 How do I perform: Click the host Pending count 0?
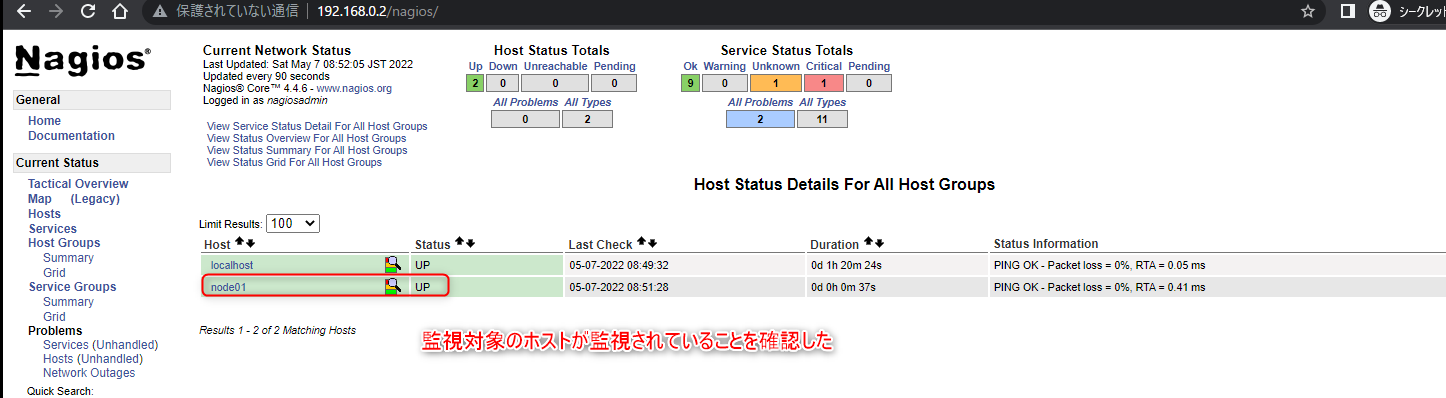[x=613, y=83]
